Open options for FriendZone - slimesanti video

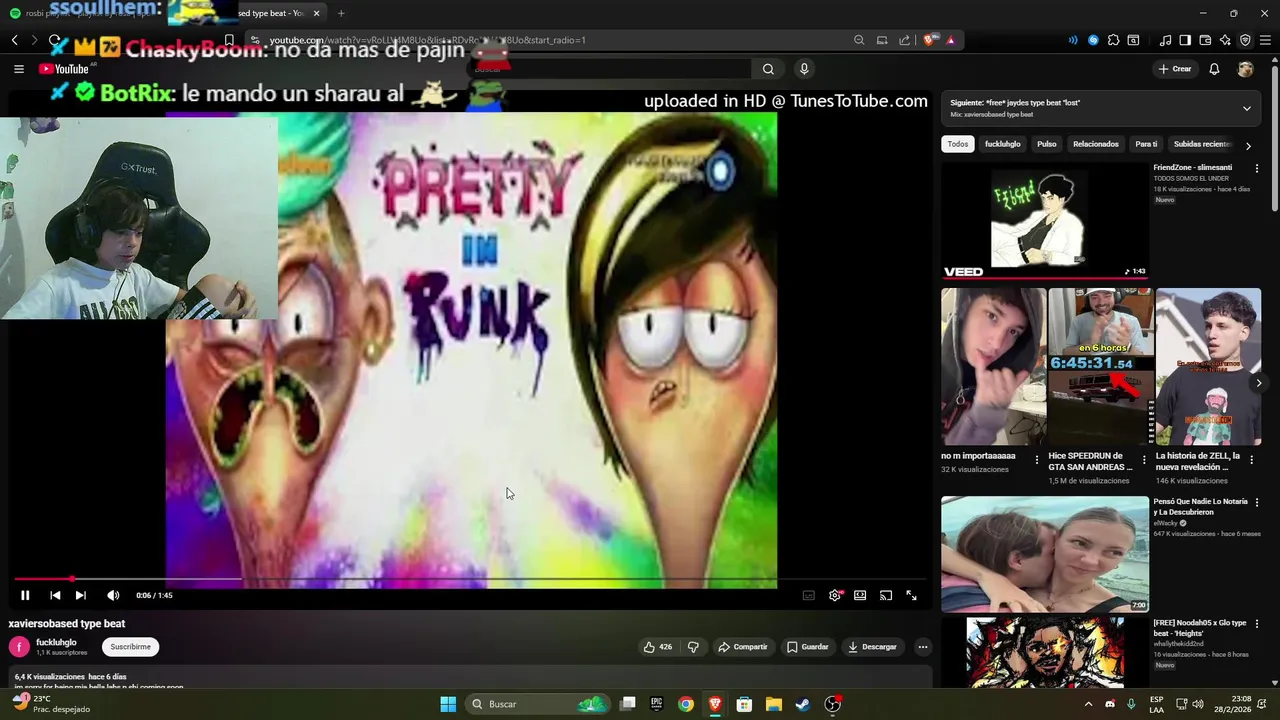click(x=1257, y=168)
